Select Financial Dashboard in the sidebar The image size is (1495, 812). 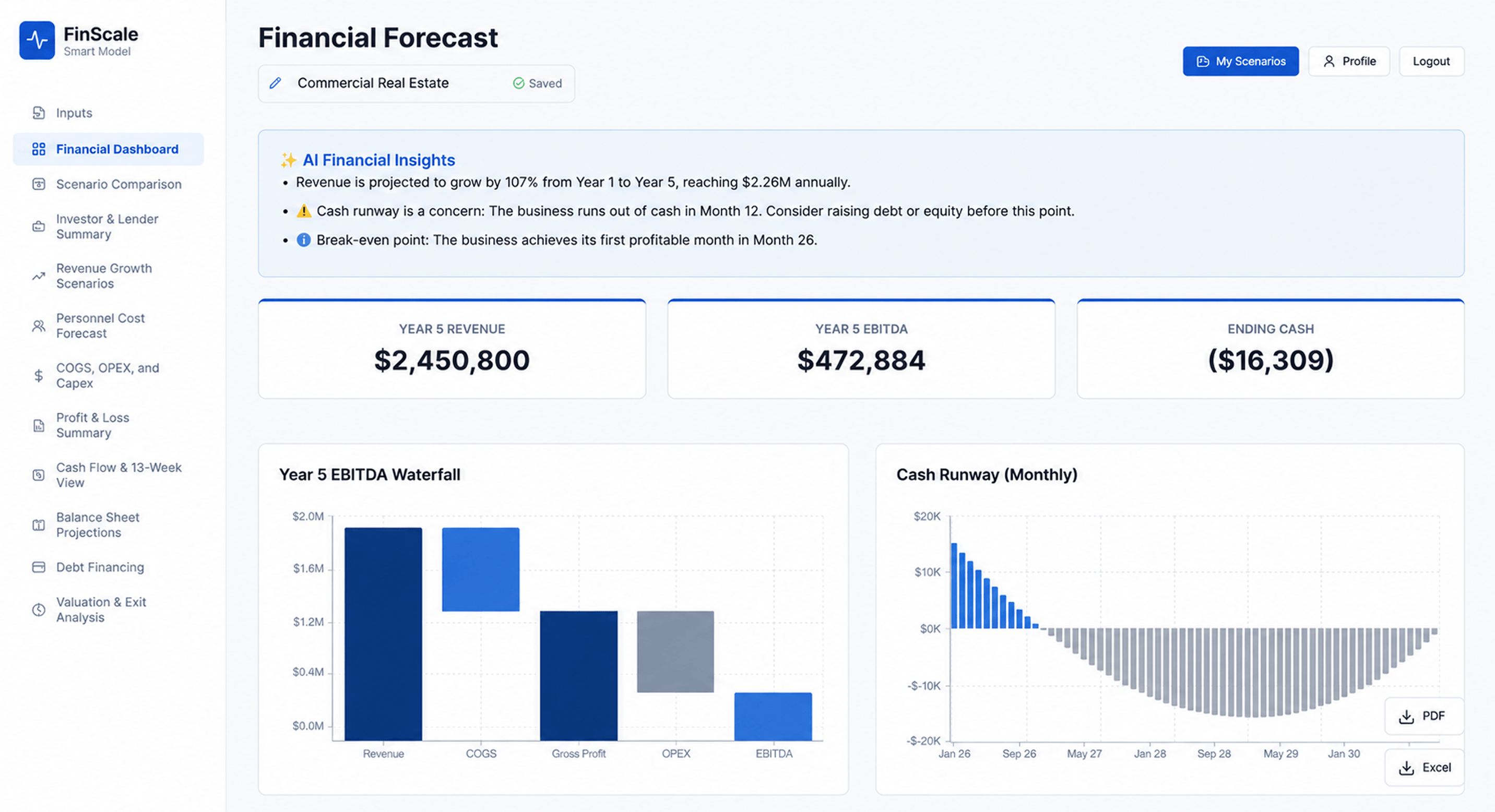(x=108, y=149)
